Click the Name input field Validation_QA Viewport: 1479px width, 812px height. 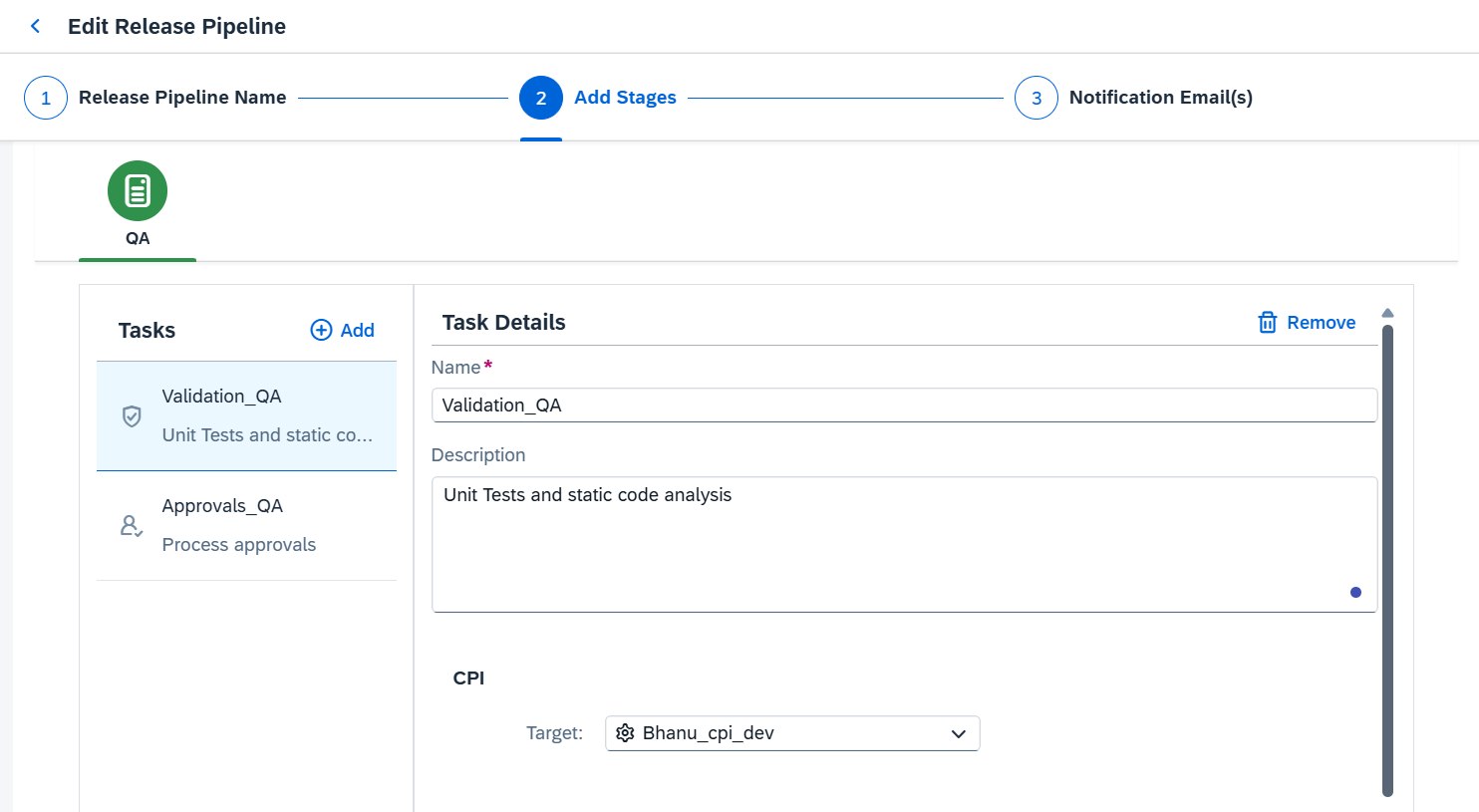pyautogui.click(x=904, y=406)
